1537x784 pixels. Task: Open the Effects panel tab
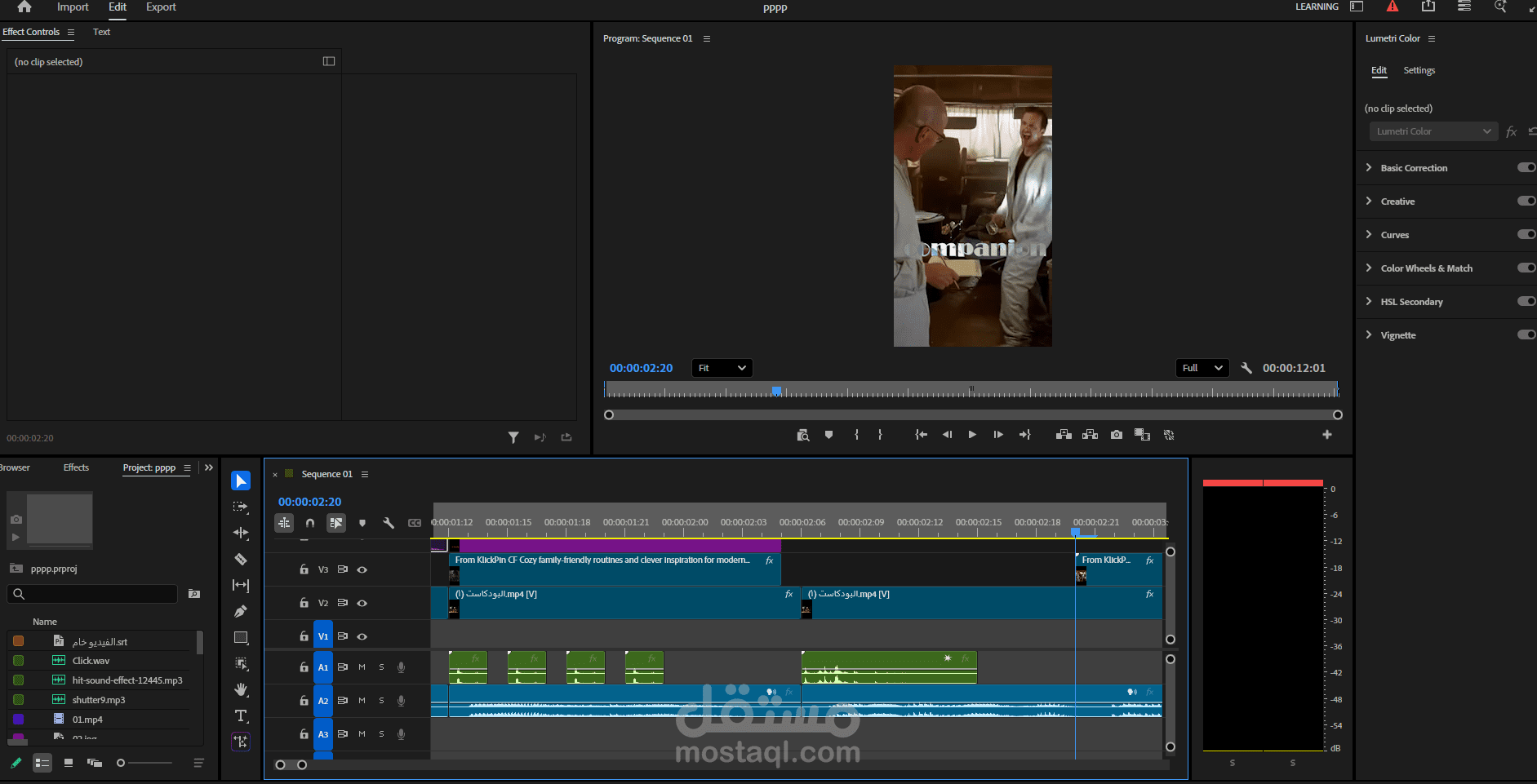[x=76, y=467]
